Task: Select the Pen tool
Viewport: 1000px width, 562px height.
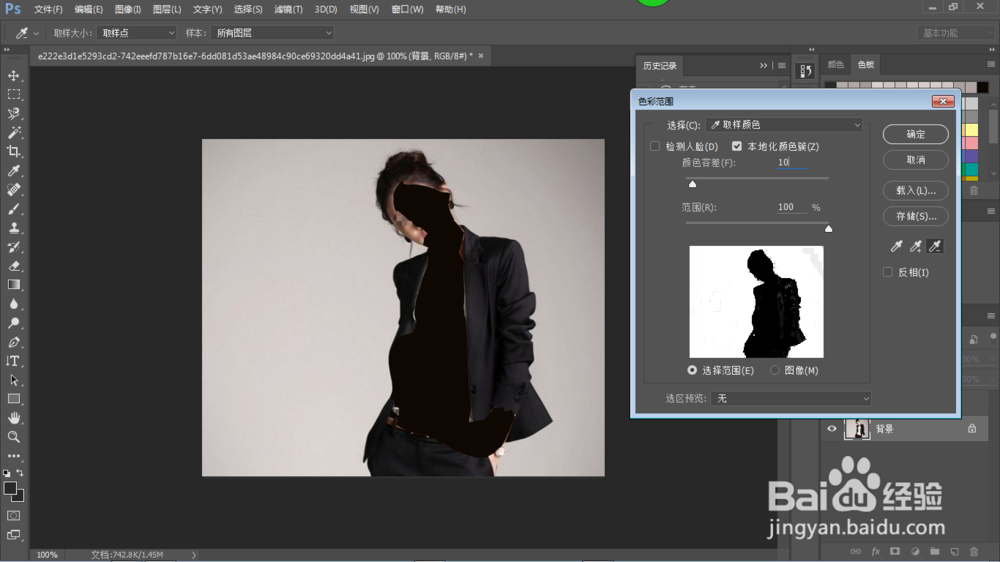Action: (x=13, y=342)
